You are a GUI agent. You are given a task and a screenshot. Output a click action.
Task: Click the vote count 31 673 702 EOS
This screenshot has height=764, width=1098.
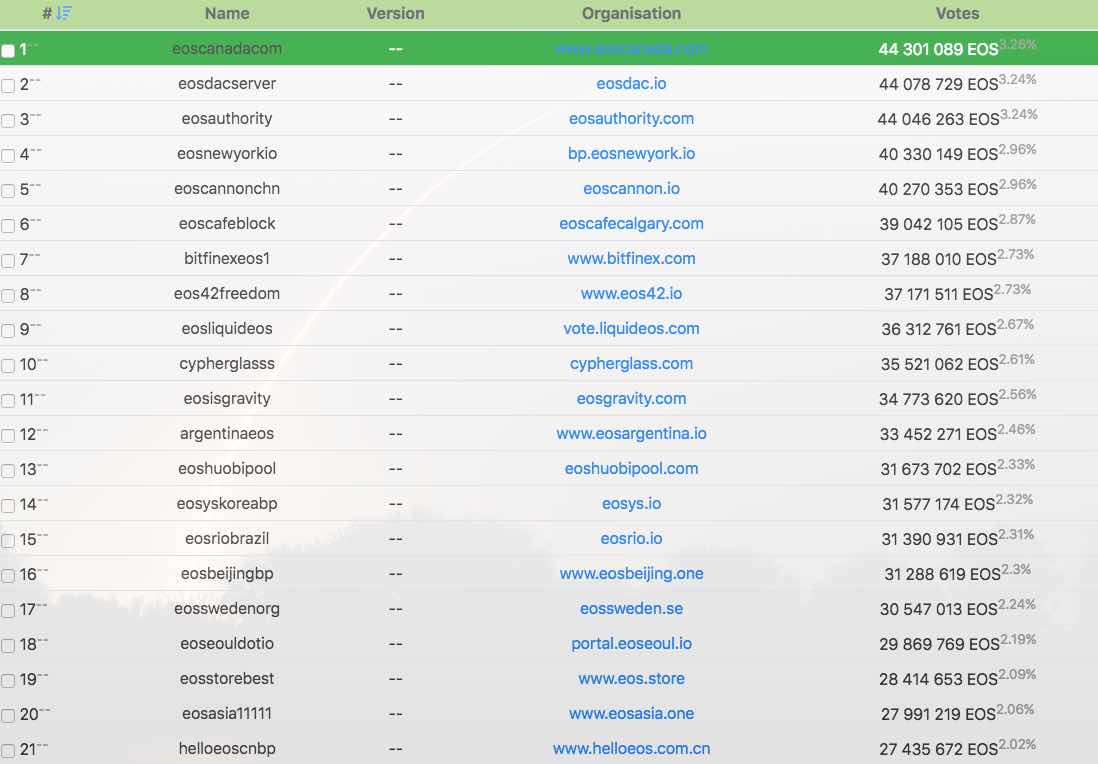pos(938,469)
